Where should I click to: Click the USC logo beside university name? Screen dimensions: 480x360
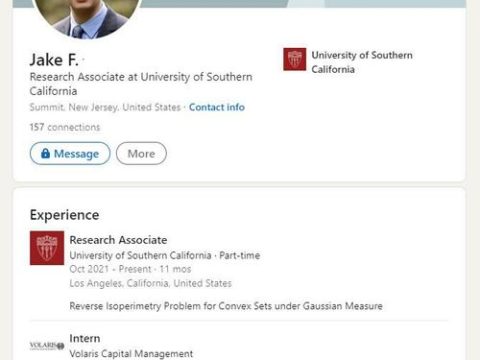click(295, 59)
